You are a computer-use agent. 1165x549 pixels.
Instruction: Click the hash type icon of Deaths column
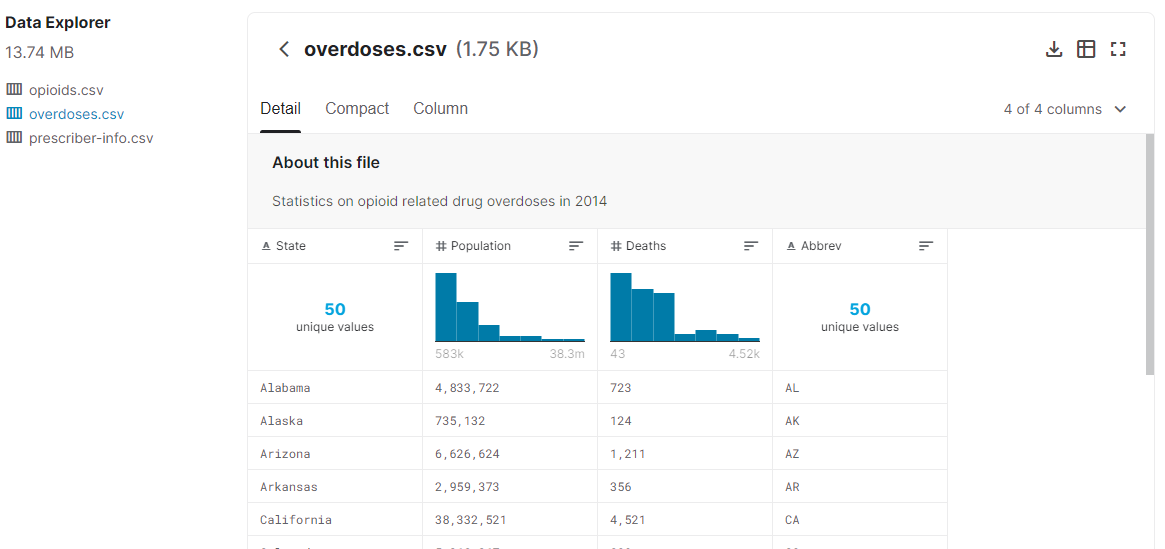[x=616, y=246]
